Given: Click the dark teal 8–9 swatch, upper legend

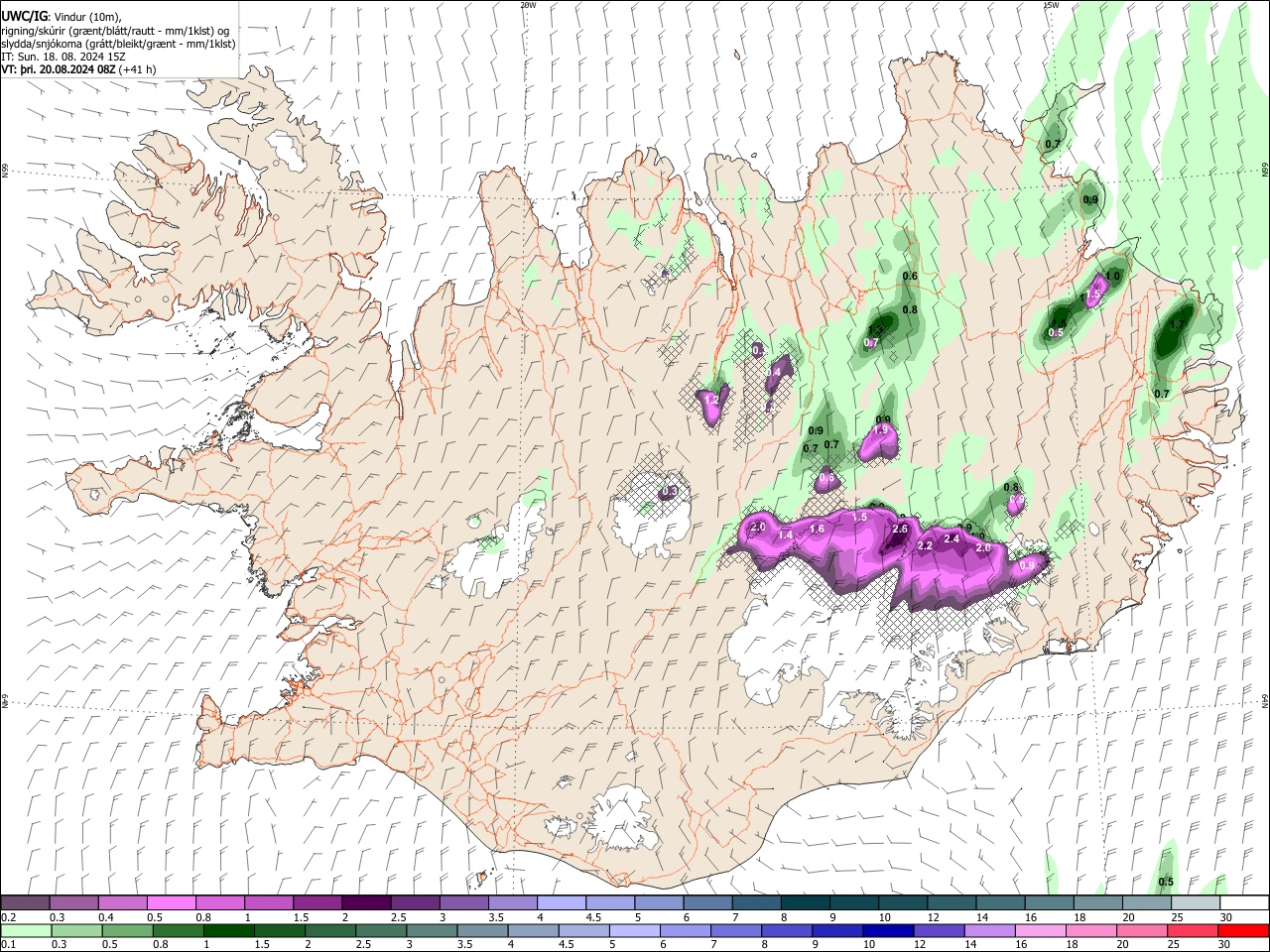Looking at the screenshot, I should [805, 902].
